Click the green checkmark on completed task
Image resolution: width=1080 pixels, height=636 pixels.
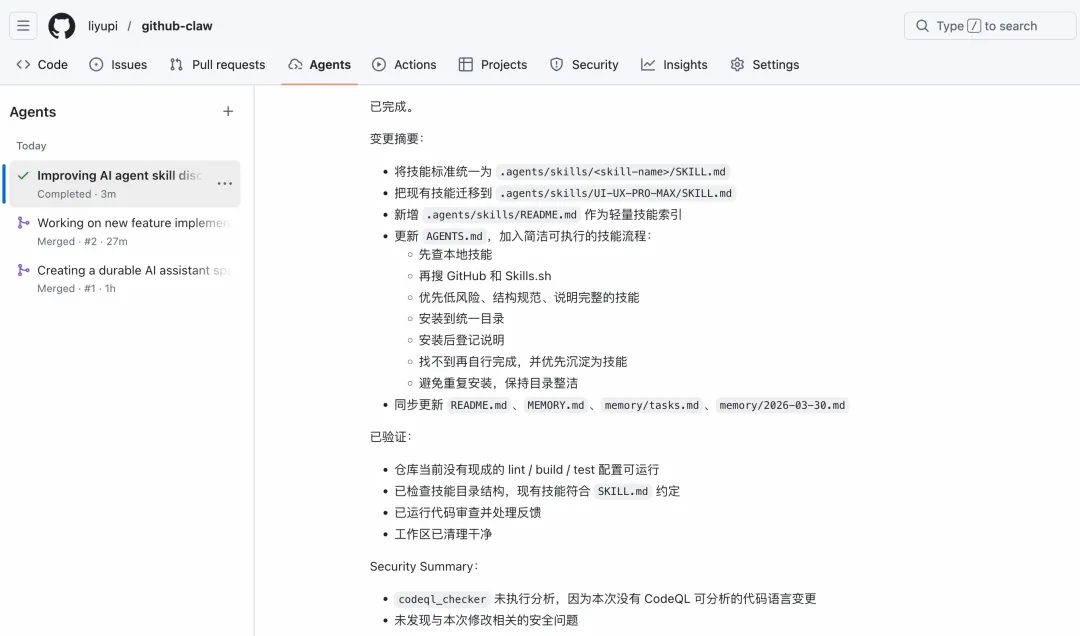(x=24, y=175)
